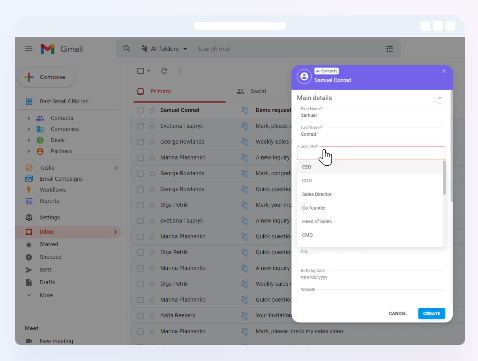This screenshot has width=478, height=361.
Task: Click the Contacts people icon in sidebar
Action: pos(40,118)
